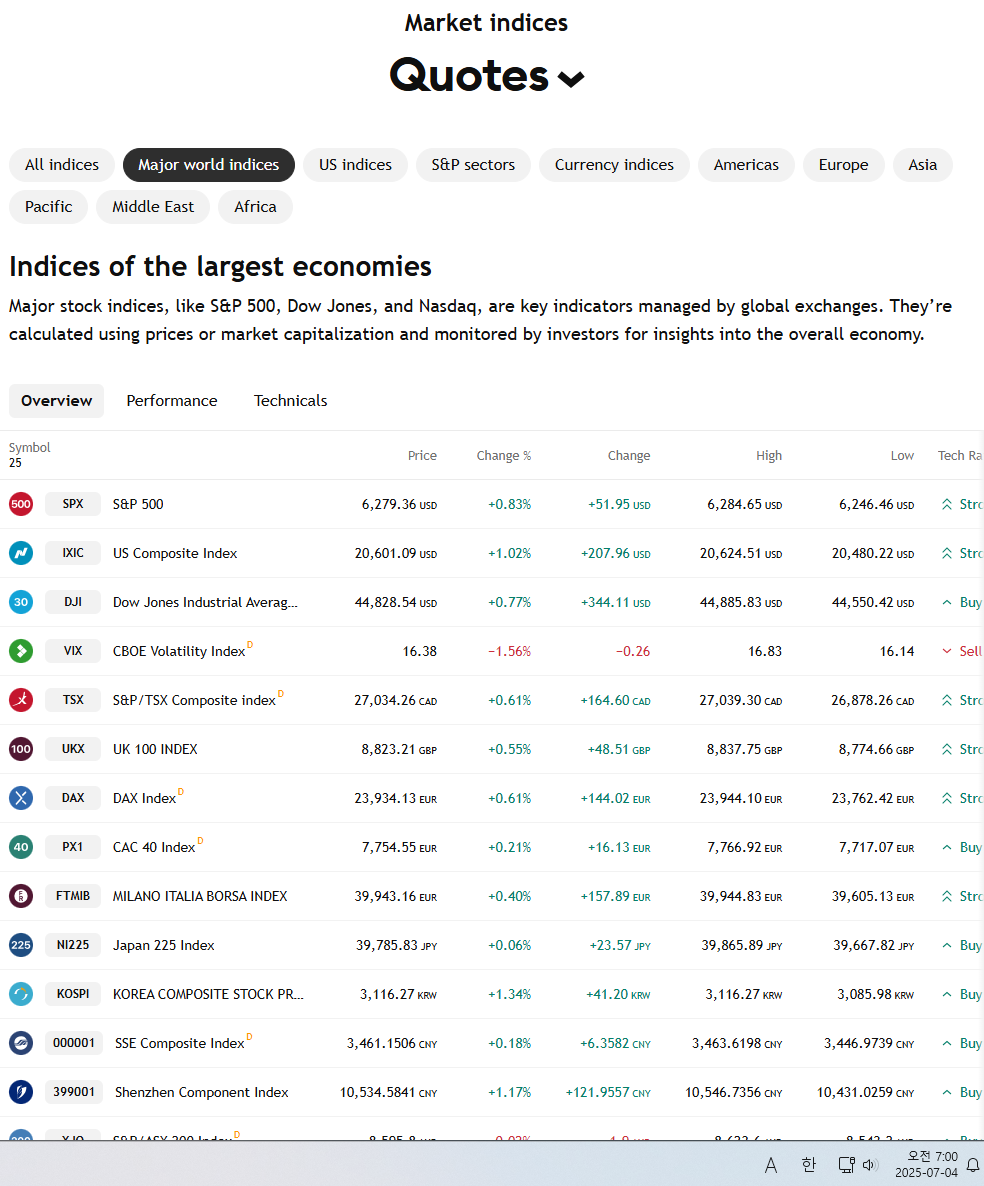
Task: Open the IXIC ticker symbol link
Action: pyautogui.click(x=73, y=553)
